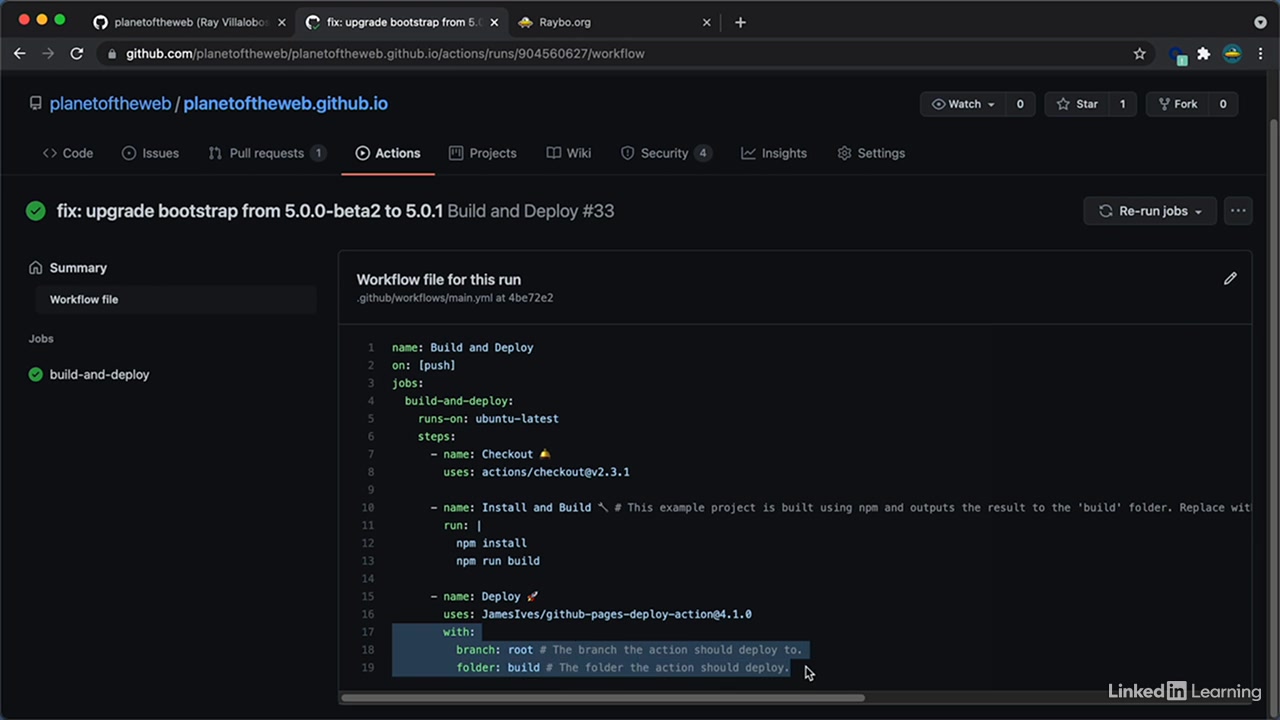The height and width of the screenshot is (720, 1280).
Task: Click 'runs-on: ubuntu-latest' in the code
Action: [489, 419]
